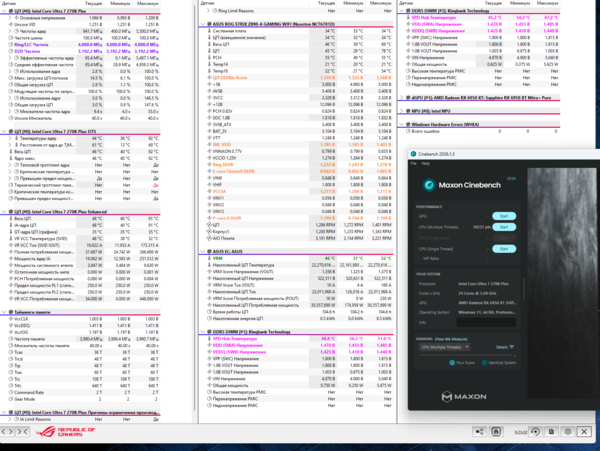600x451 pixels.
Task: Select the Temp14 sensor row
Action: point(296,64)
